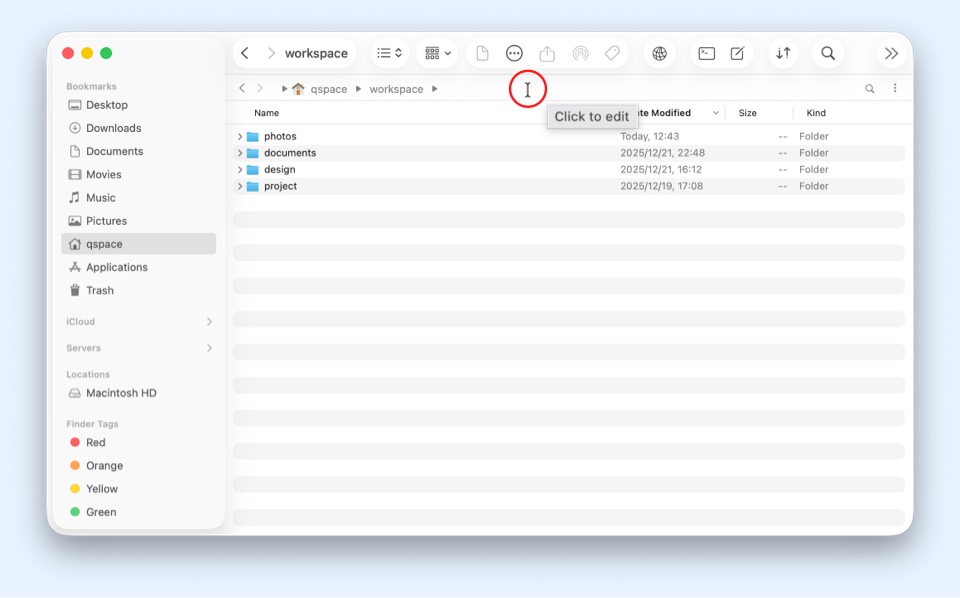Viewport: 960px width, 598px height.
Task: Expand the iCloud sidebar section
Action: (x=209, y=322)
